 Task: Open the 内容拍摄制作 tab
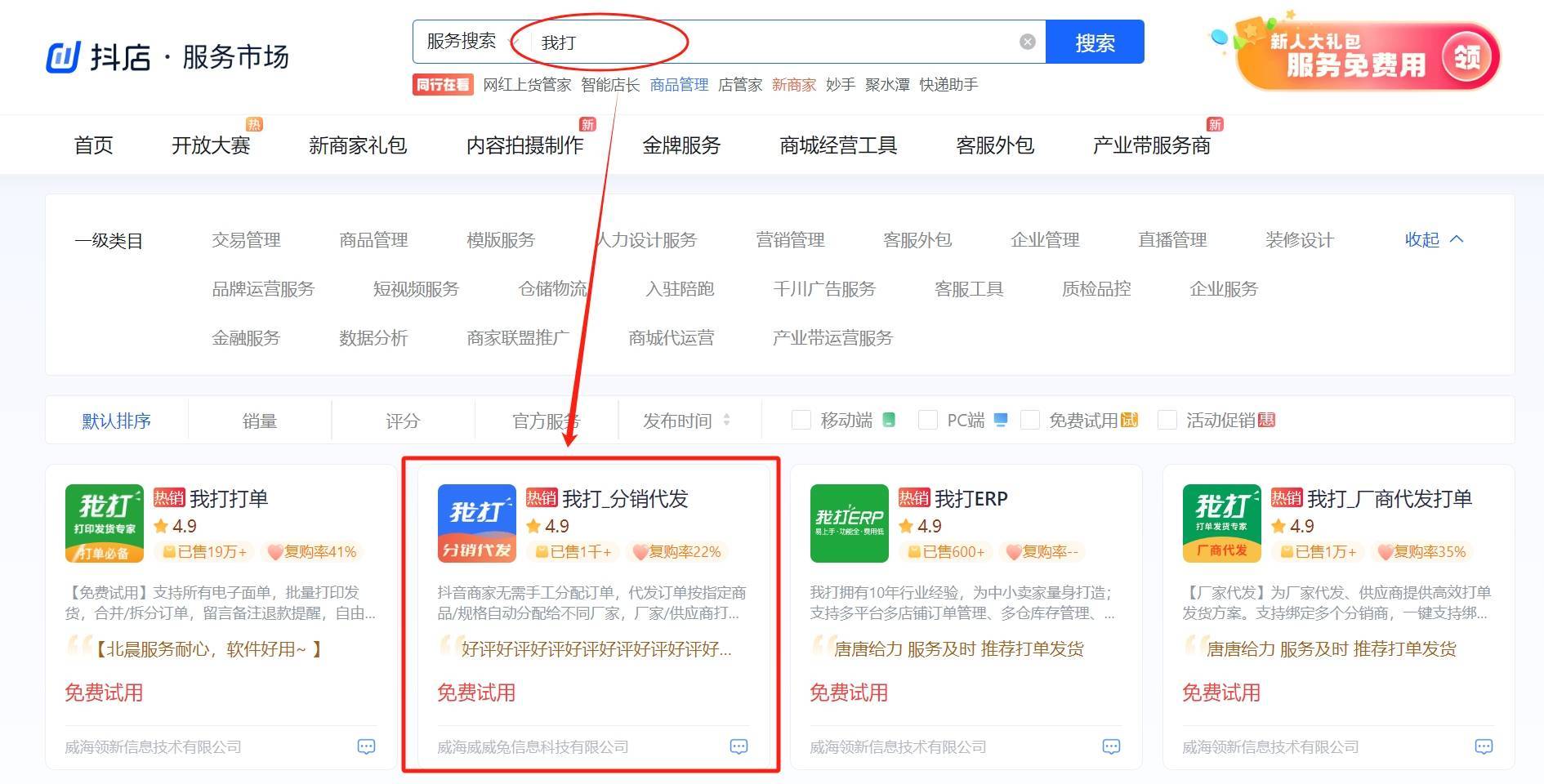pyautogui.click(x=524, y=145)
